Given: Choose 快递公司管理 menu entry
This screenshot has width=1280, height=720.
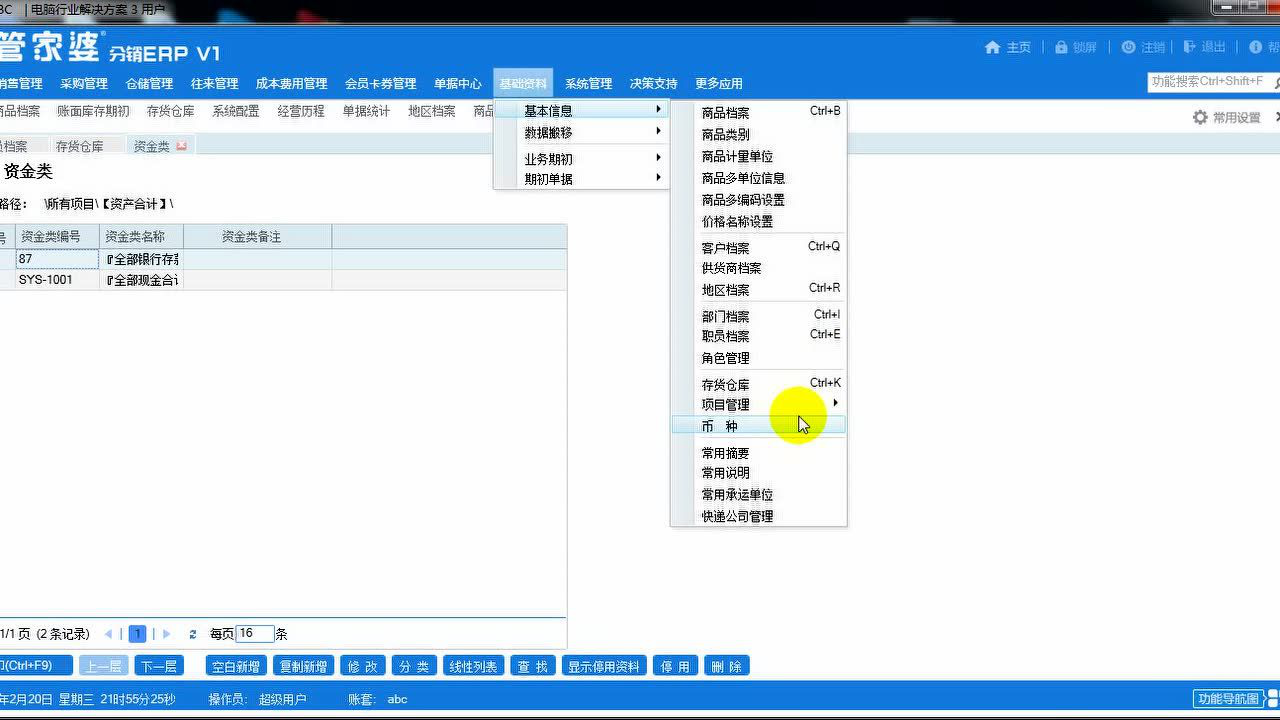Looking at the screenshot, I should coord(758,517).
